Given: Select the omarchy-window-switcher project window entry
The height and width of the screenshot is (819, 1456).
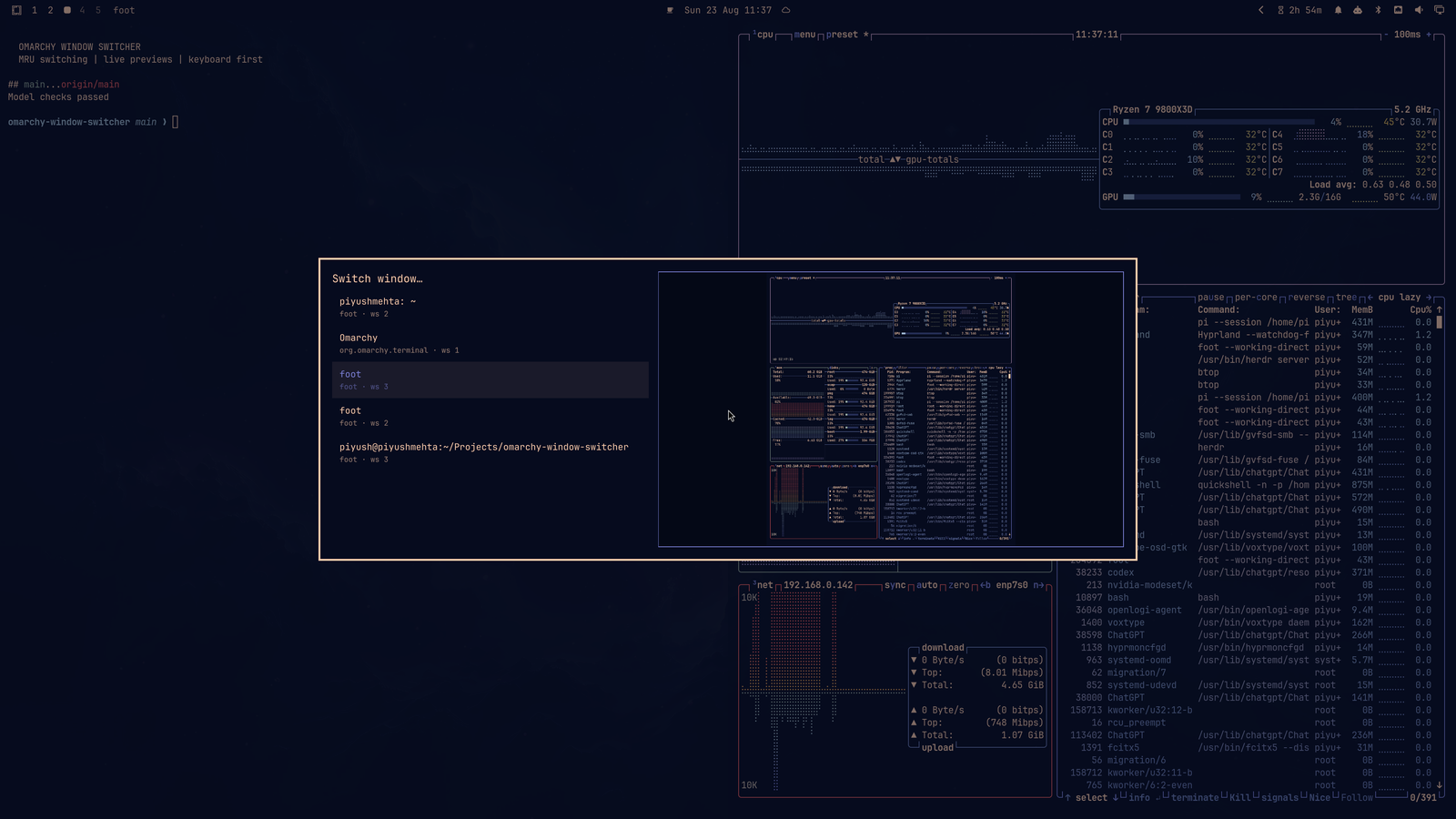Looking at the screenshot, I should (x=490, y=453).
